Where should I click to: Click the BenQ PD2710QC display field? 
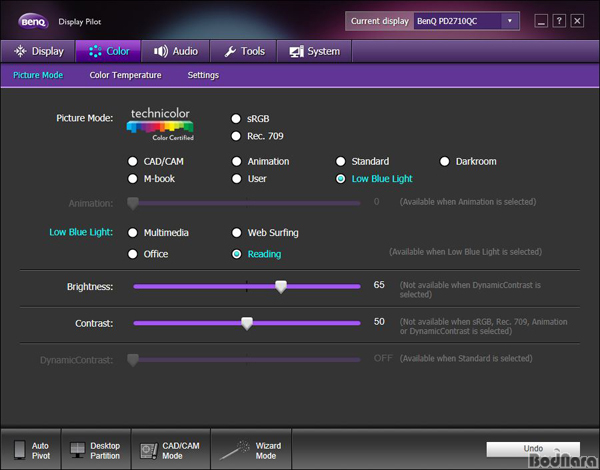tap(457, 21)
